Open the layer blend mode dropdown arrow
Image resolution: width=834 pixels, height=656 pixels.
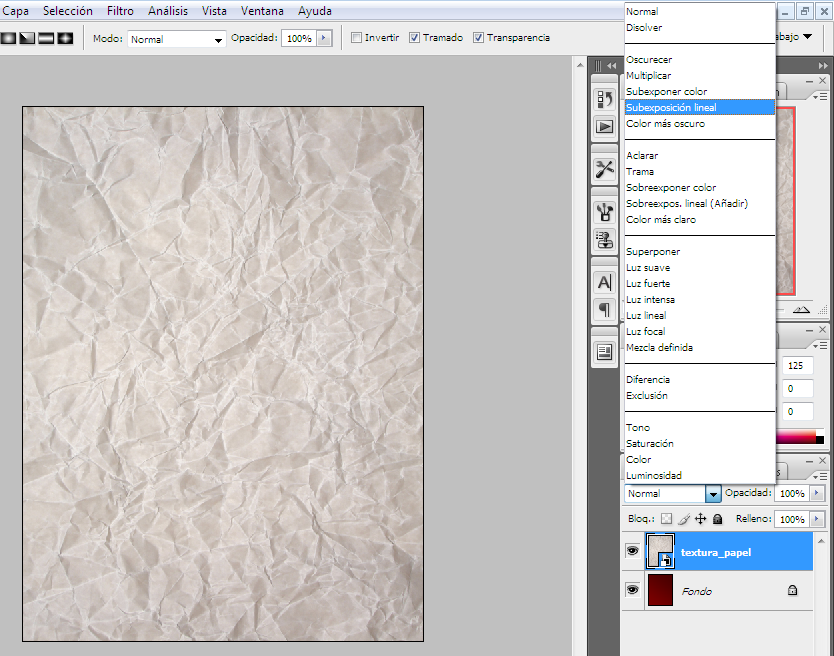coord(713,494)
